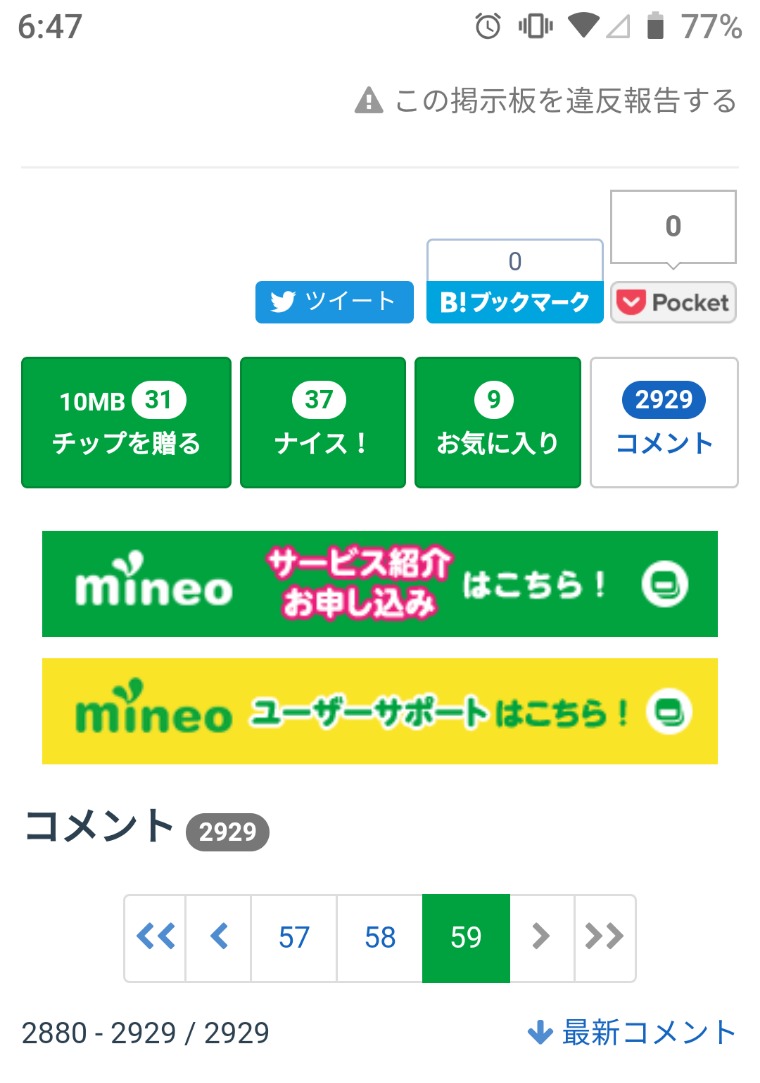
Task: Tap the Hatena bookmark count bubble
Action: 515,262
